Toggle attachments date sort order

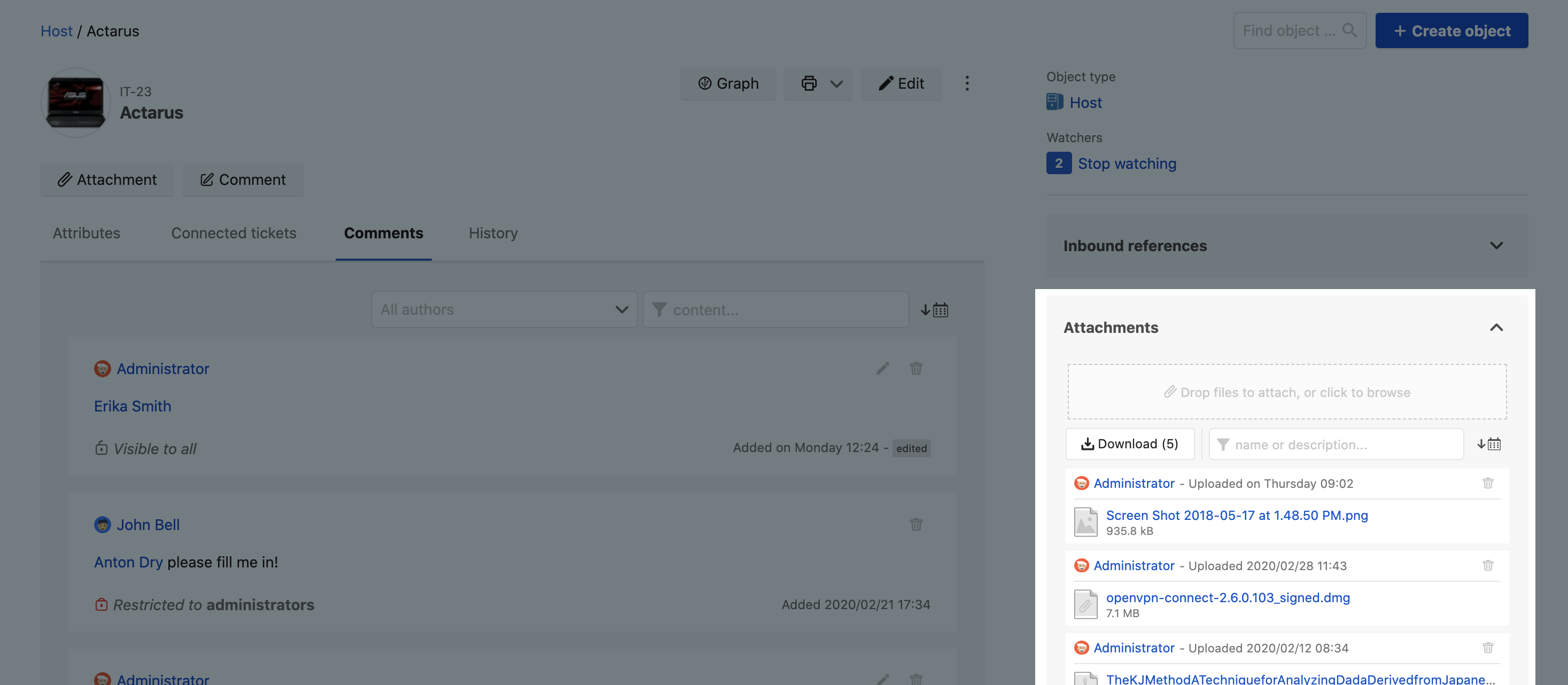1488,444
